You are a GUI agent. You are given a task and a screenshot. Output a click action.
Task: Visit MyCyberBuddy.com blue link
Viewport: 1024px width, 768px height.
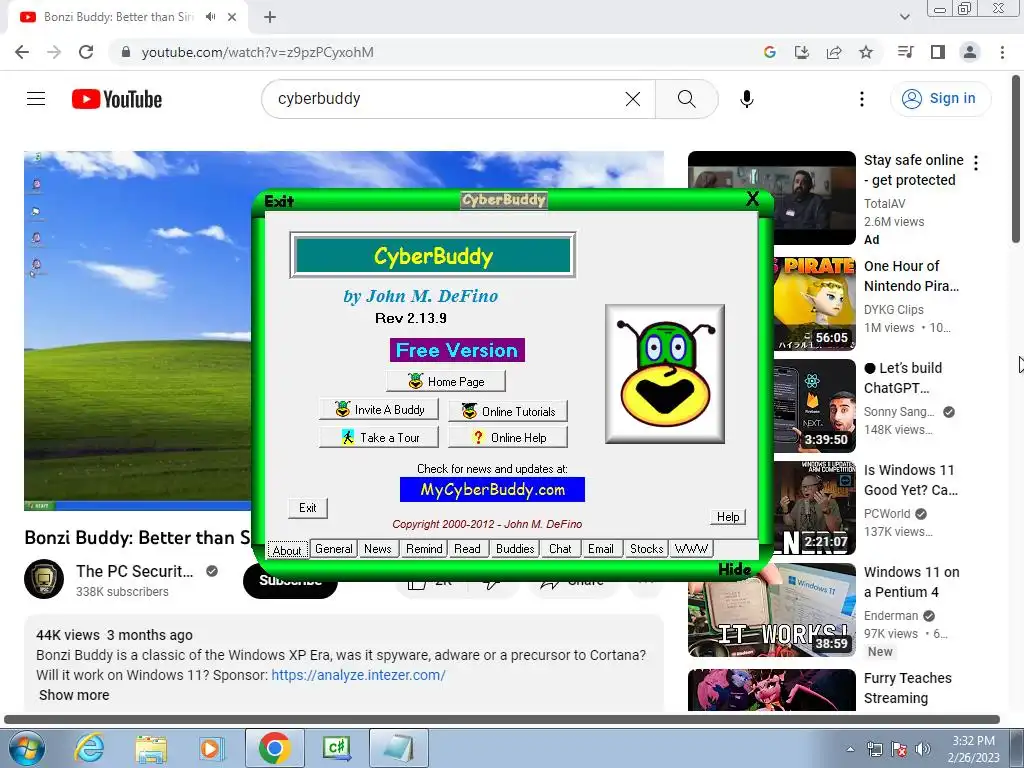pyautogui.click(x=492, y=490)
